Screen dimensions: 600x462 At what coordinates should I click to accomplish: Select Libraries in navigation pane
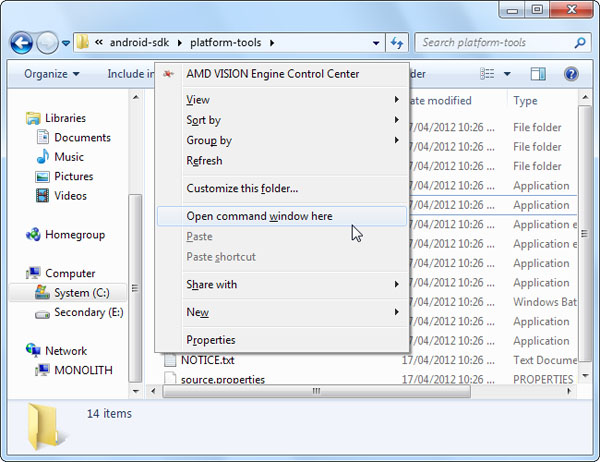pyautogui.click(x=65, y=118)
